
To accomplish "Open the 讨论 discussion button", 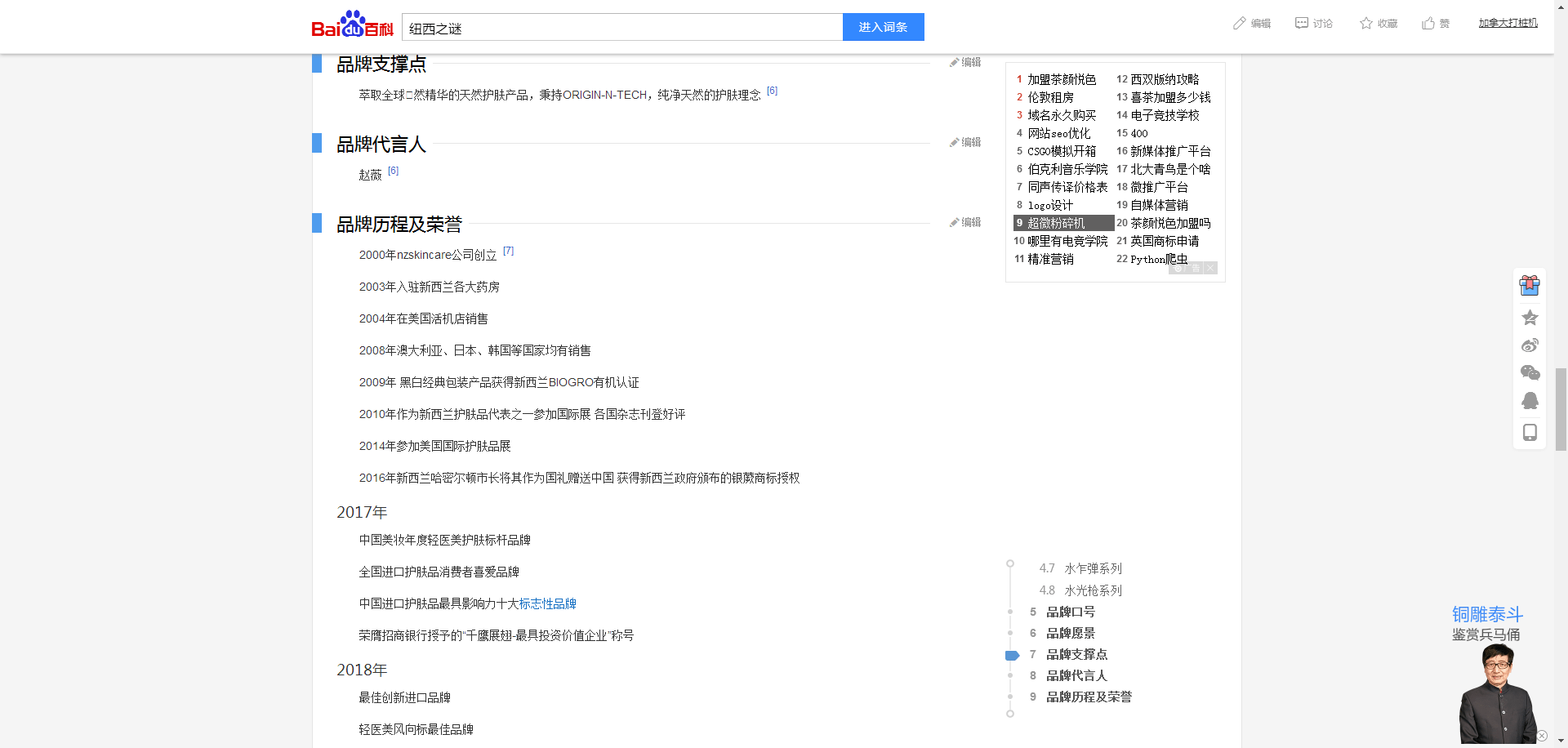I will tap(1314, 24).
